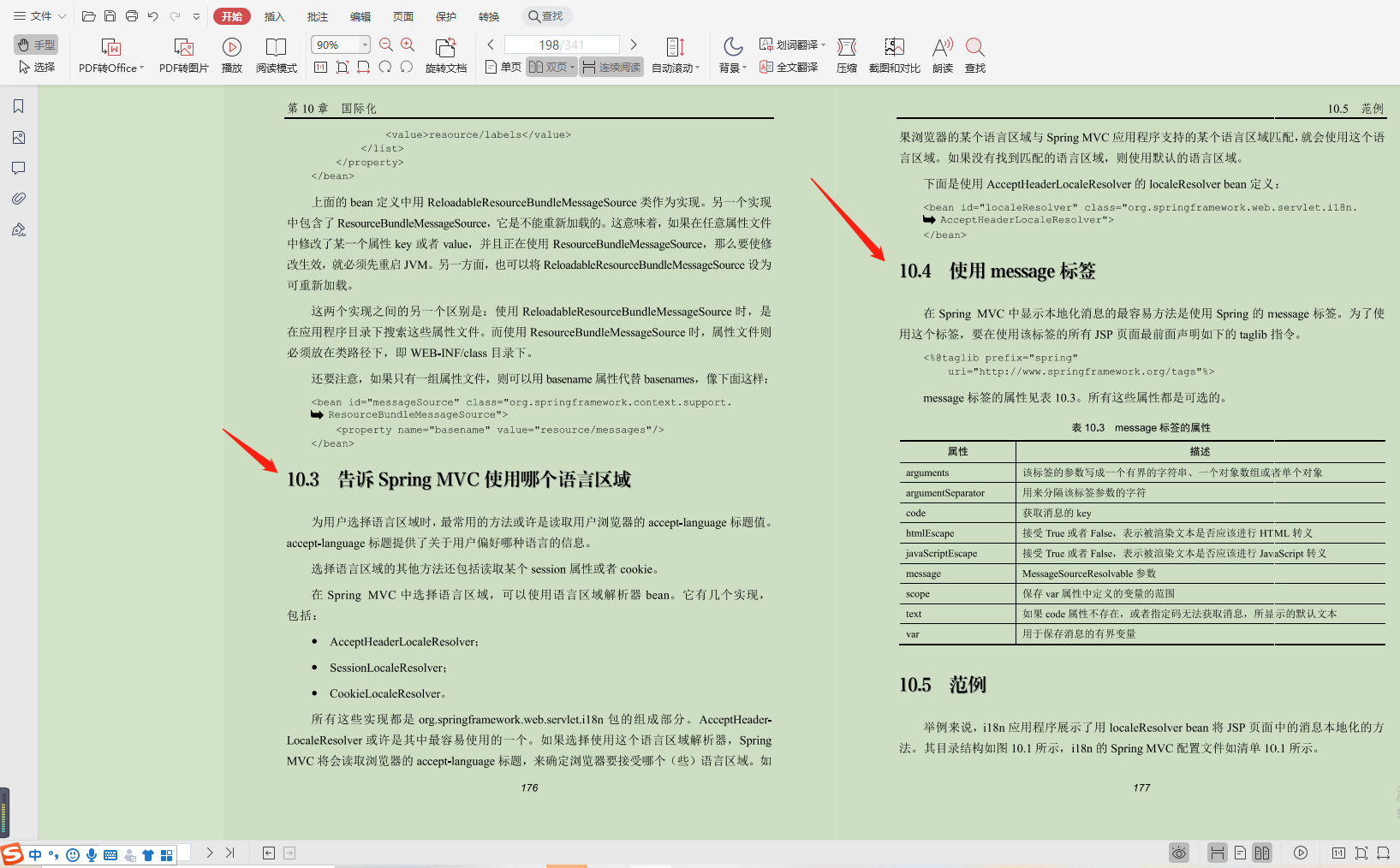This screenshot has width=1400, height=868.
Task: Toggle continuous reading icon in status bar
Action: 1217,853
